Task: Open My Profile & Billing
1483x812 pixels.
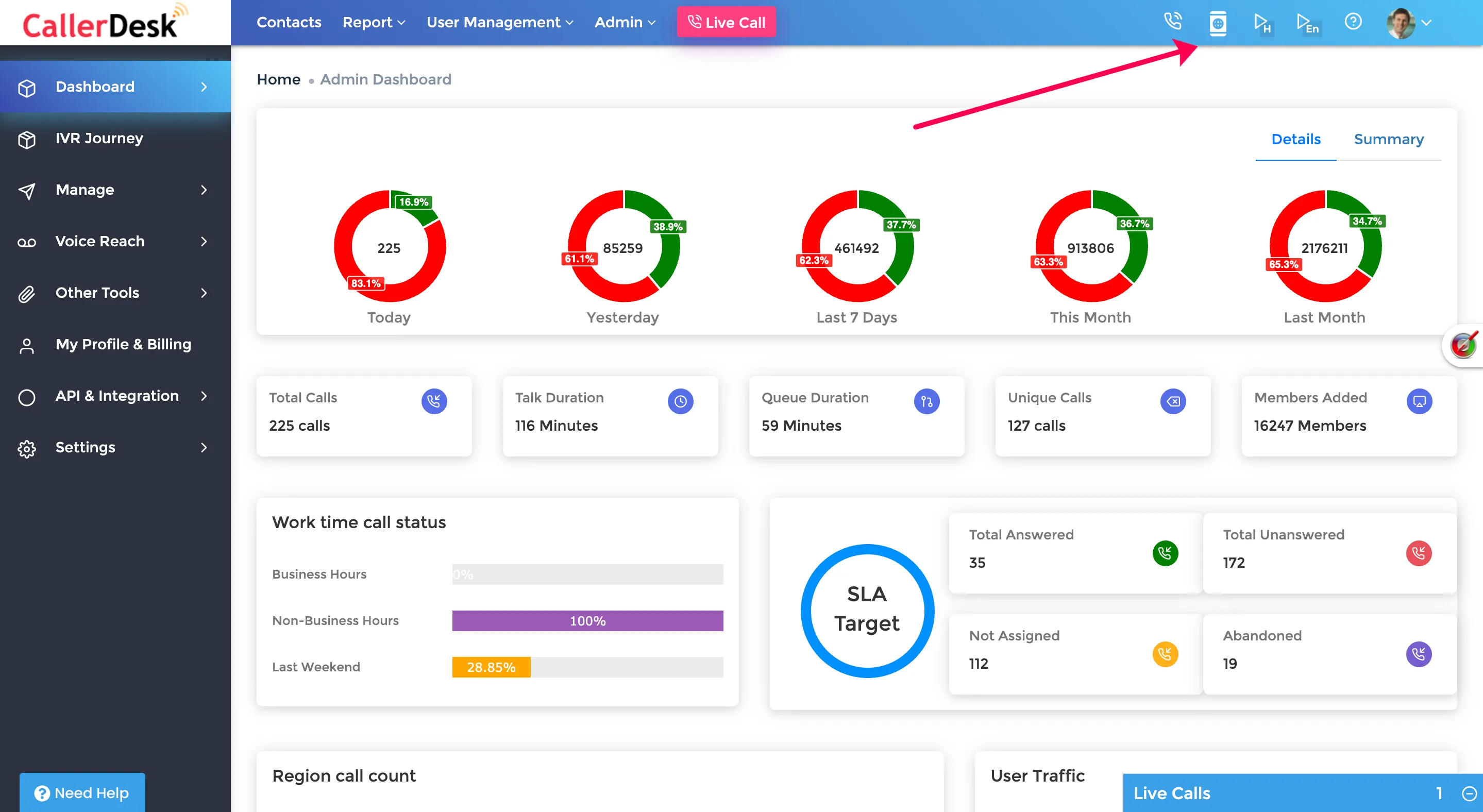Action: (x=115, y=344)
